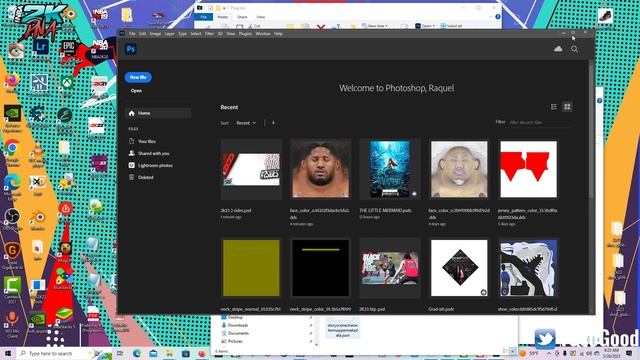640x360 pixels.
Task: Open Deleted in the sidebar
Action: point(145,177)
